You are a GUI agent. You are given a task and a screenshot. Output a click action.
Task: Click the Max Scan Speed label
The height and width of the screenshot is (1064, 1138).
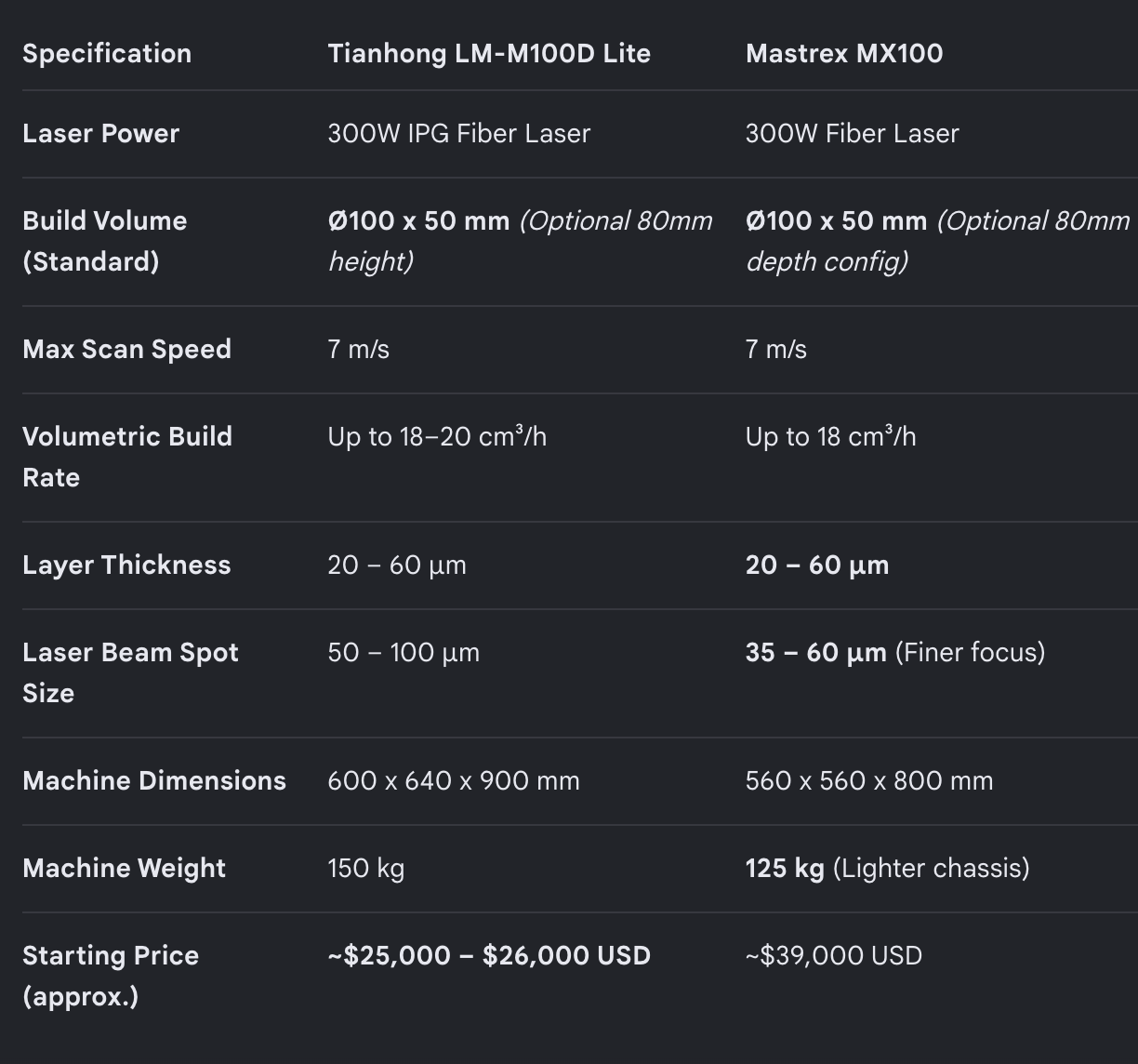[x=126, y=350]
